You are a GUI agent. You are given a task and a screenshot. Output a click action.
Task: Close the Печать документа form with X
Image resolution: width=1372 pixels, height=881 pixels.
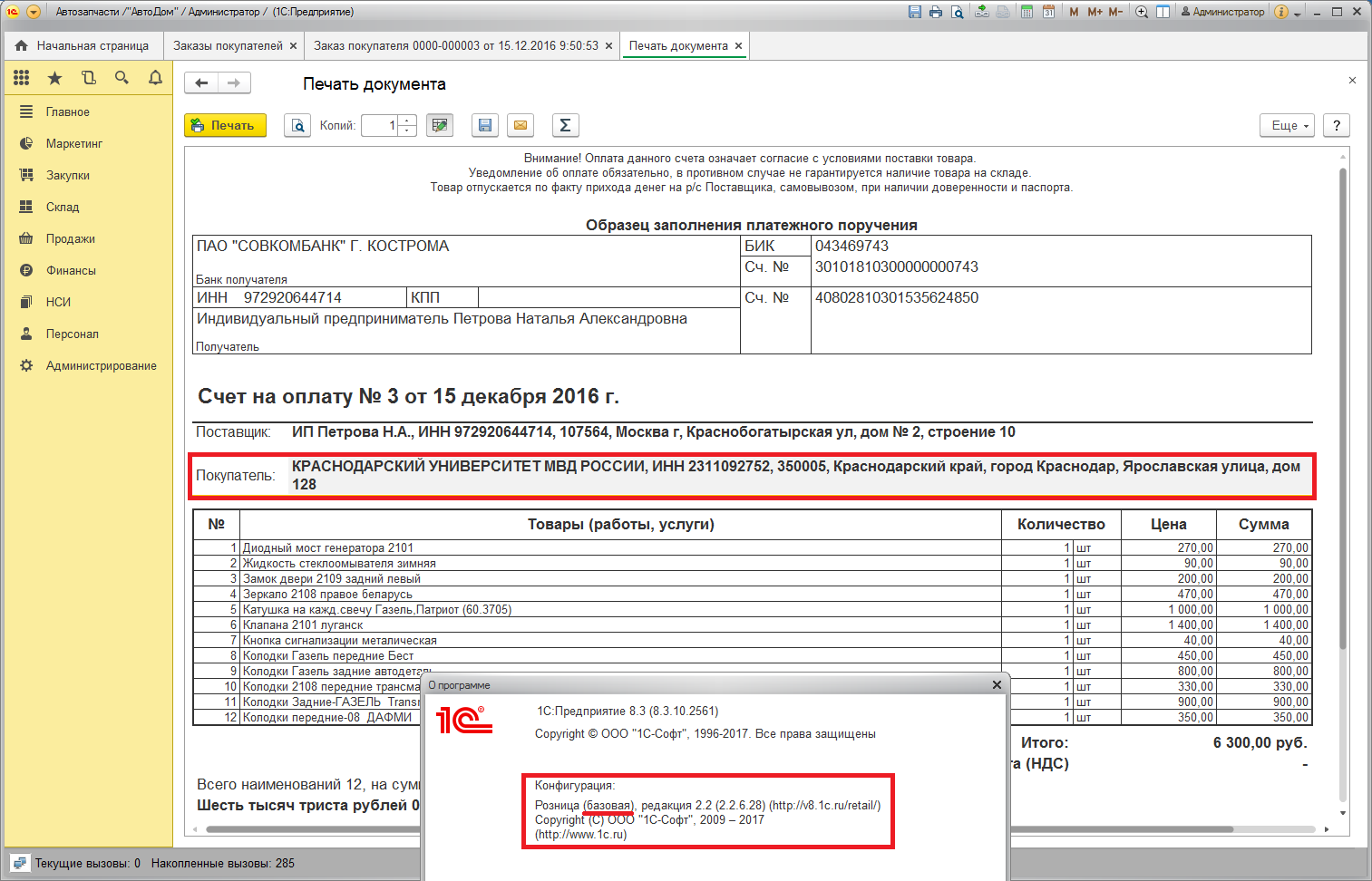[x=1352, y=81]
